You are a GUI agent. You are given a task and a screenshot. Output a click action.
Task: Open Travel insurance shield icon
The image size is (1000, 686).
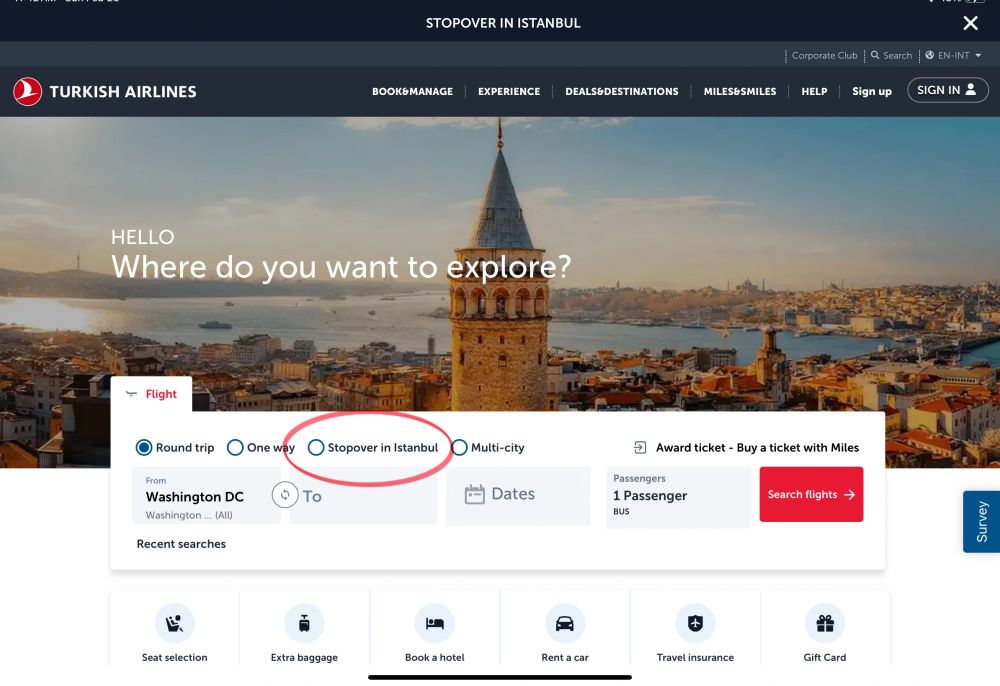695,624
